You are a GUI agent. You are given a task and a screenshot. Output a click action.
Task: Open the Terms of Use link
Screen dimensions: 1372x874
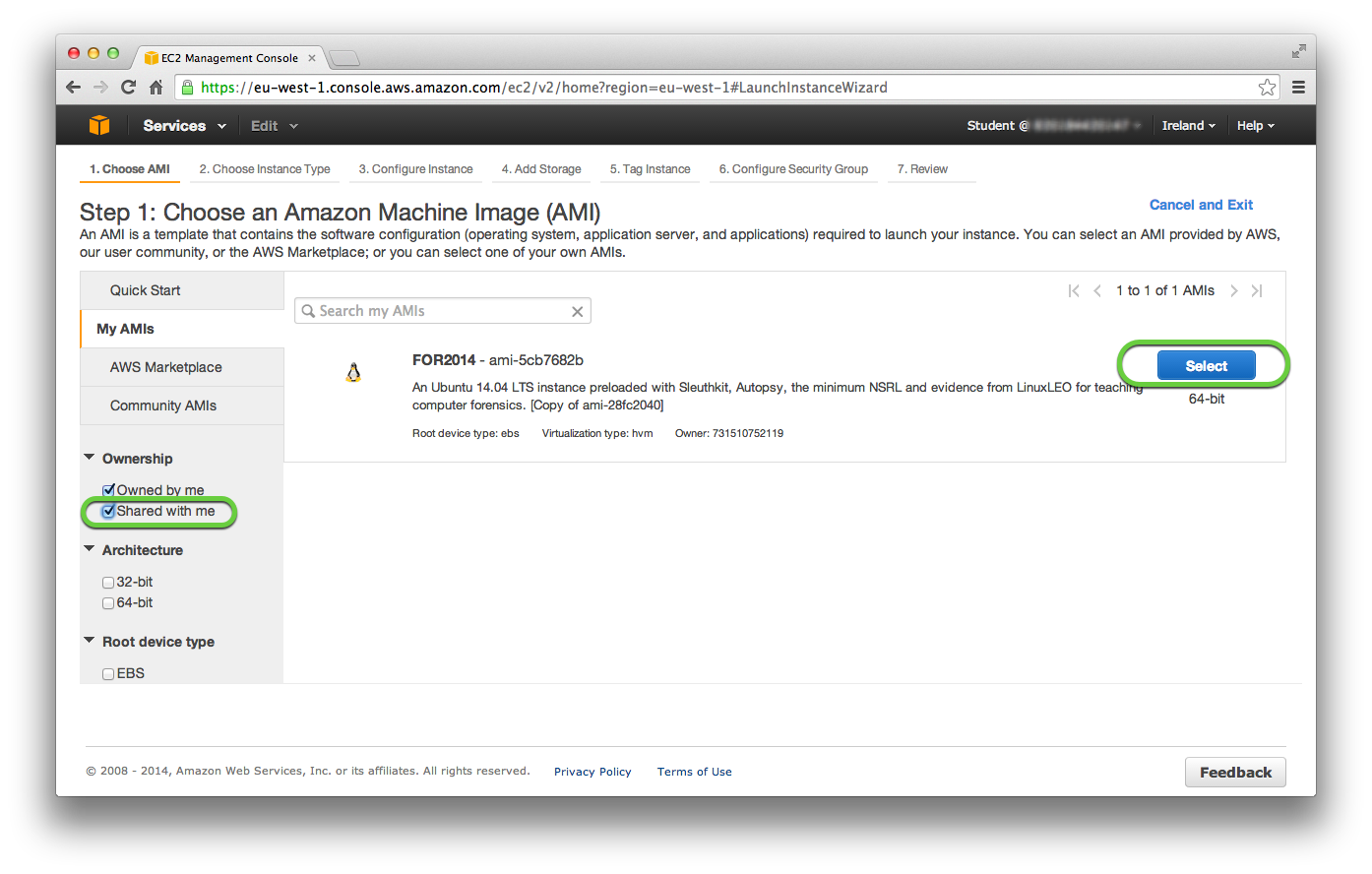(x=695, y=772)
